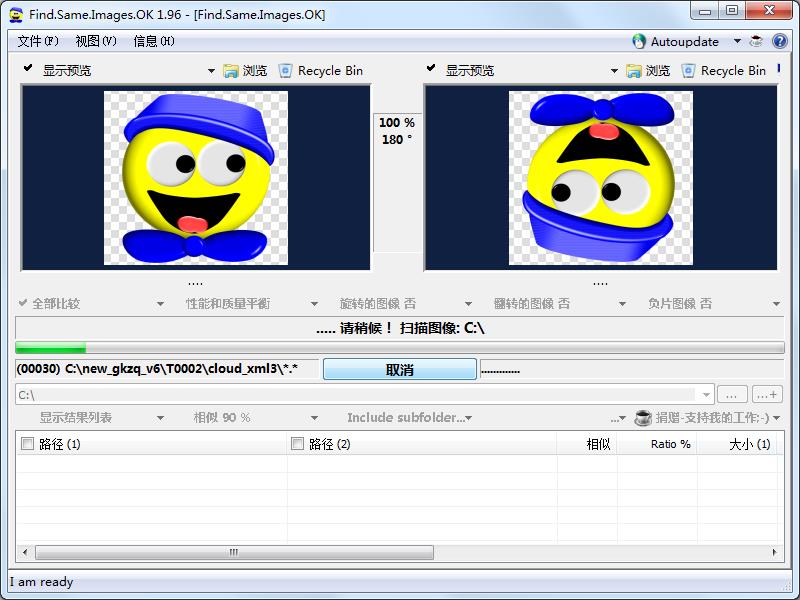Open the Browse folder for right panel
Viewport: 800px width, 600px height.
pyautogui.click(x=643, y=71)
